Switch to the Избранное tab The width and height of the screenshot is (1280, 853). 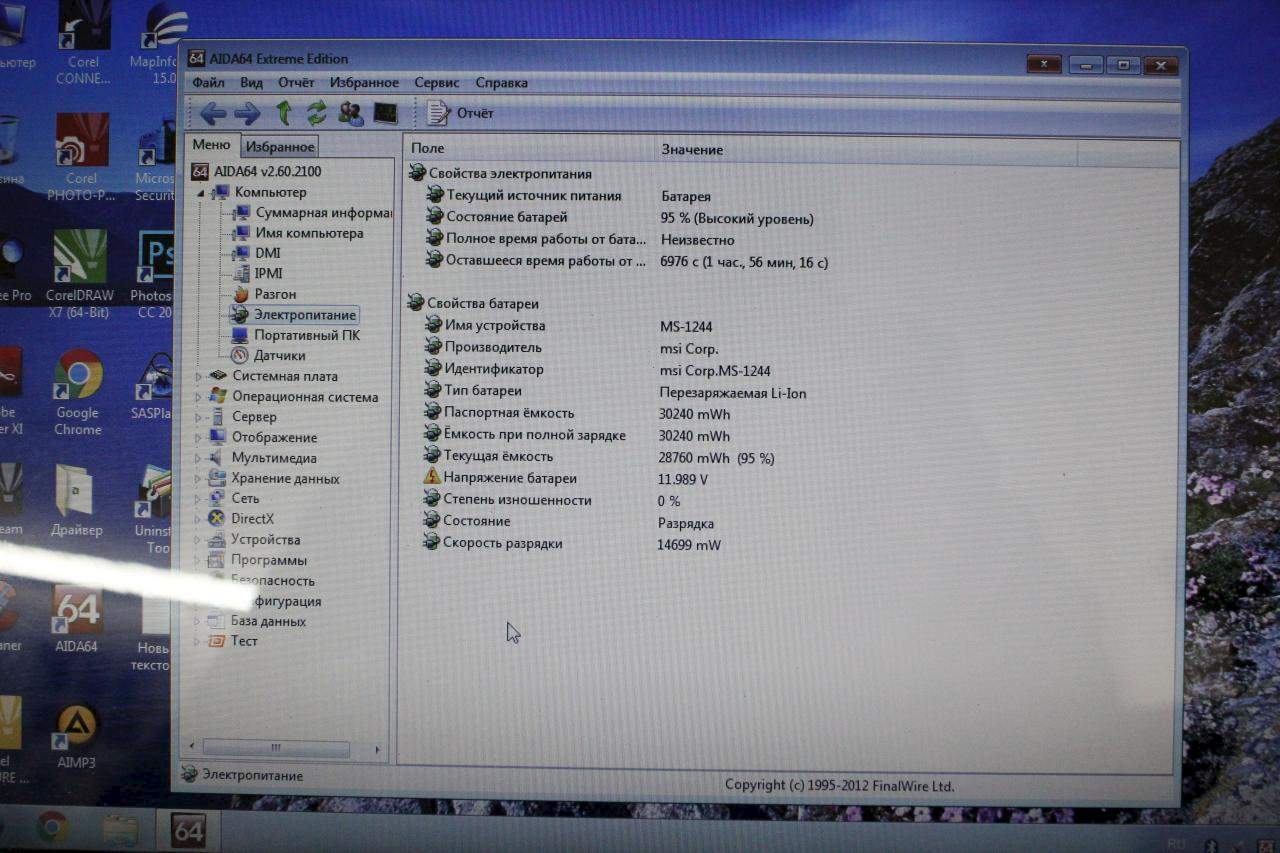coord(280,147)
